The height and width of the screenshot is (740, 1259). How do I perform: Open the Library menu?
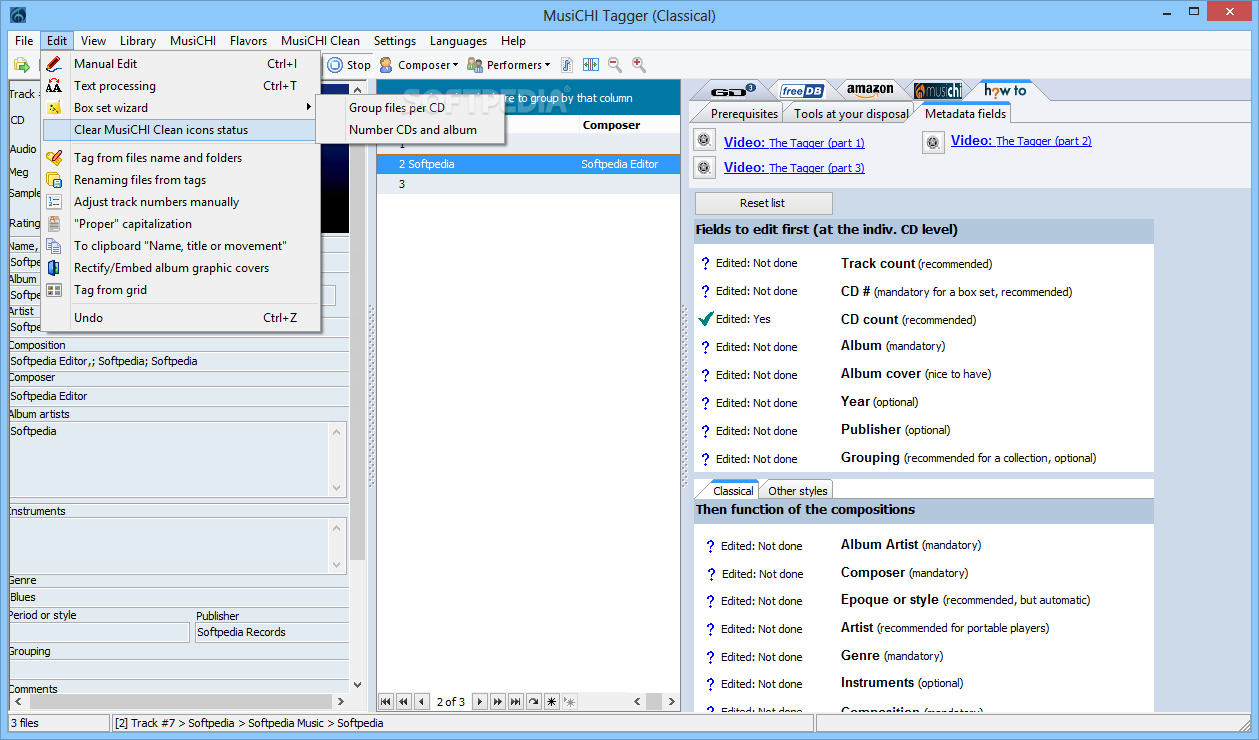pyautogui.click(x=138, y=41)
